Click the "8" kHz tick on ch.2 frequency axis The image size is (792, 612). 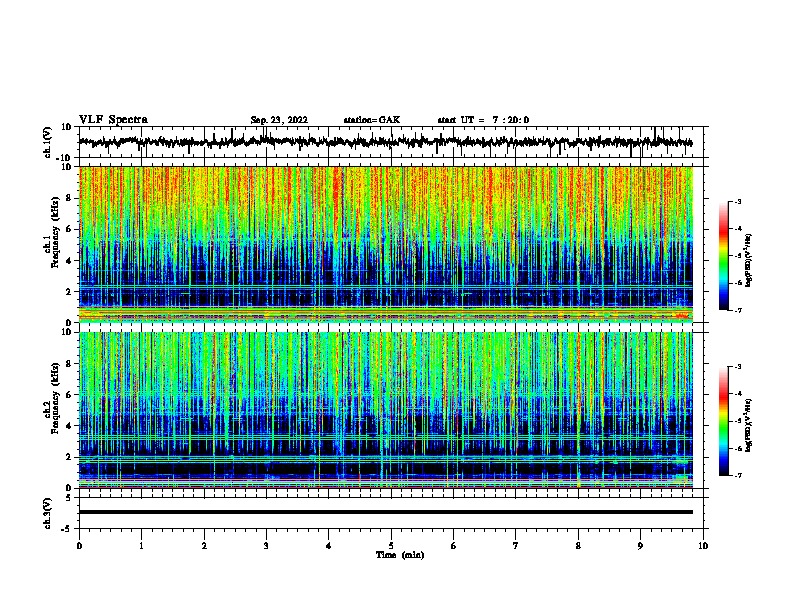(x=69, y=364)
